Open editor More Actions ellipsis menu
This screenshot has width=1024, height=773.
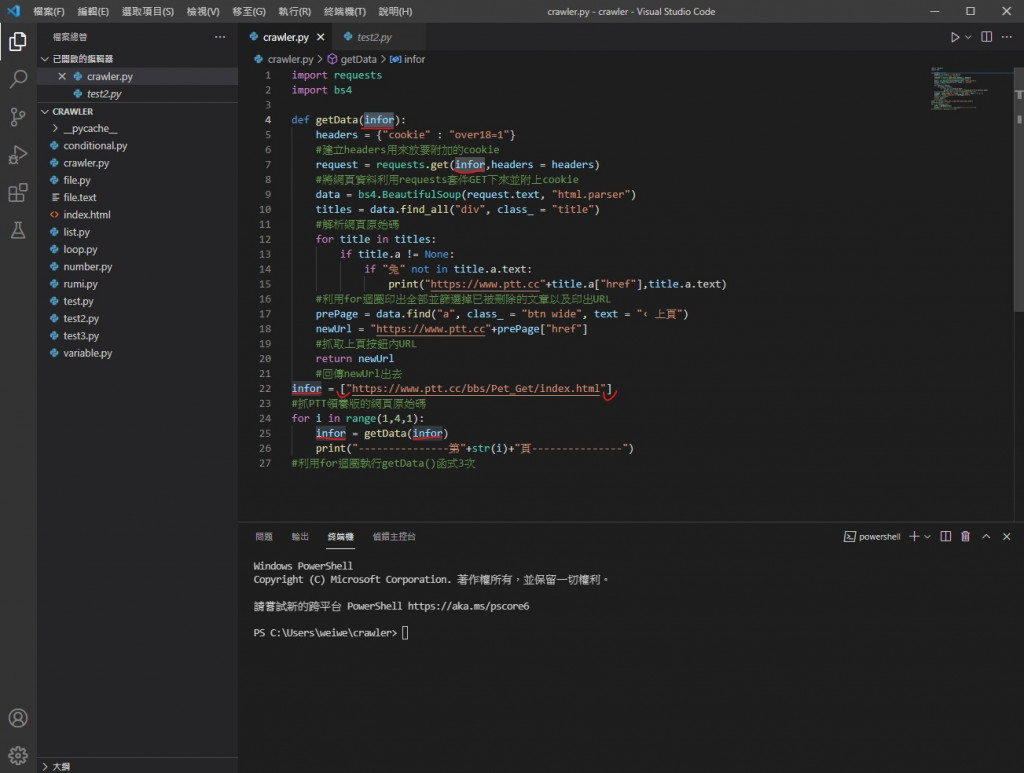[1007, 37]
